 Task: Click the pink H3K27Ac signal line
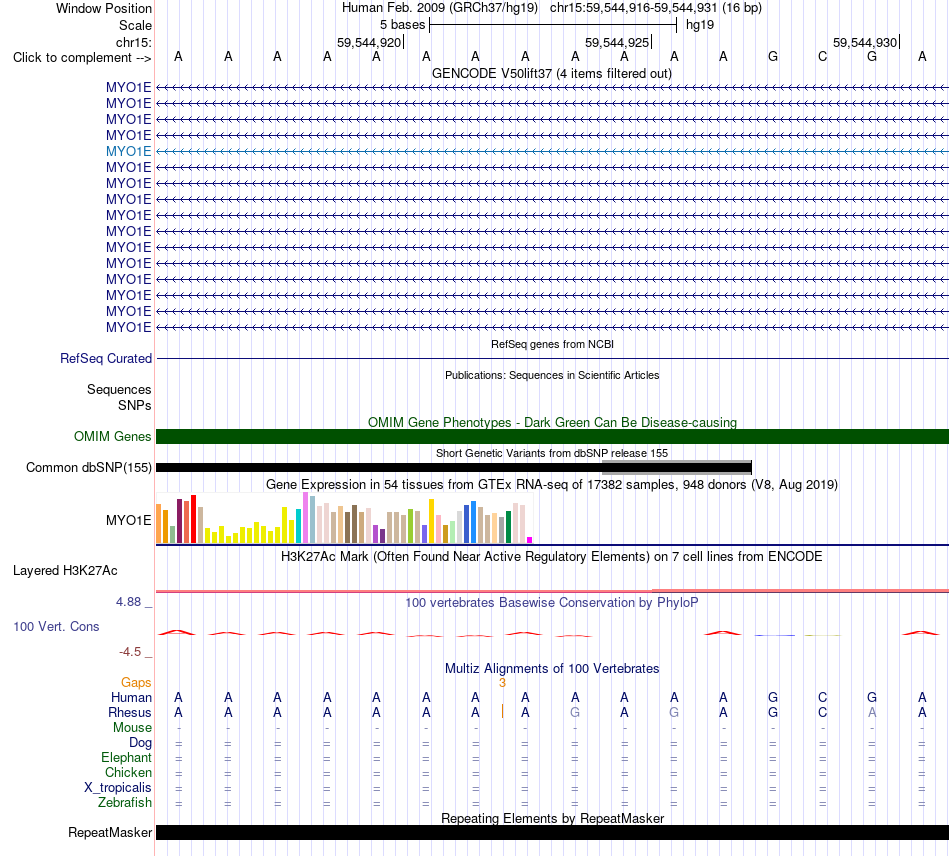tap(552, 591)
